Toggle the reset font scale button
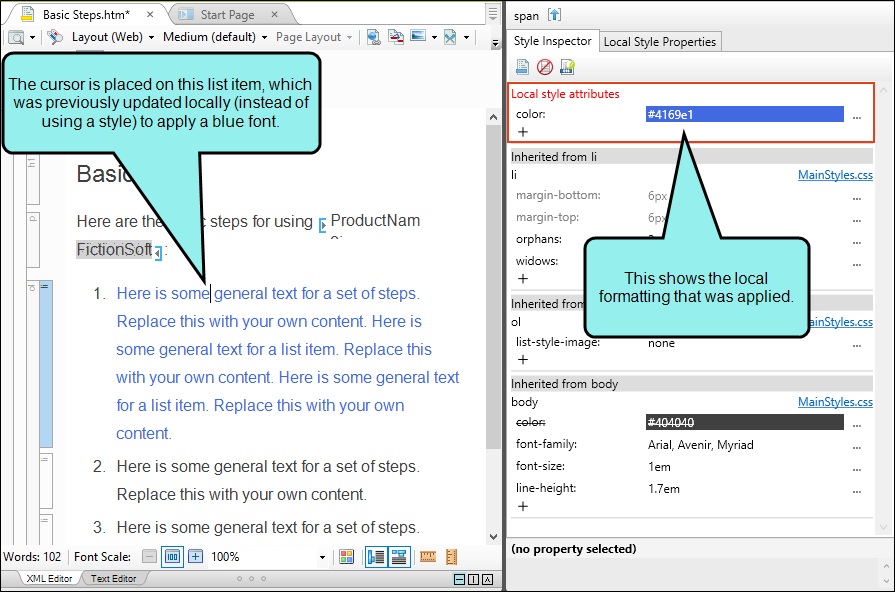This screenshot has width=895, height=592. point(172,557)
